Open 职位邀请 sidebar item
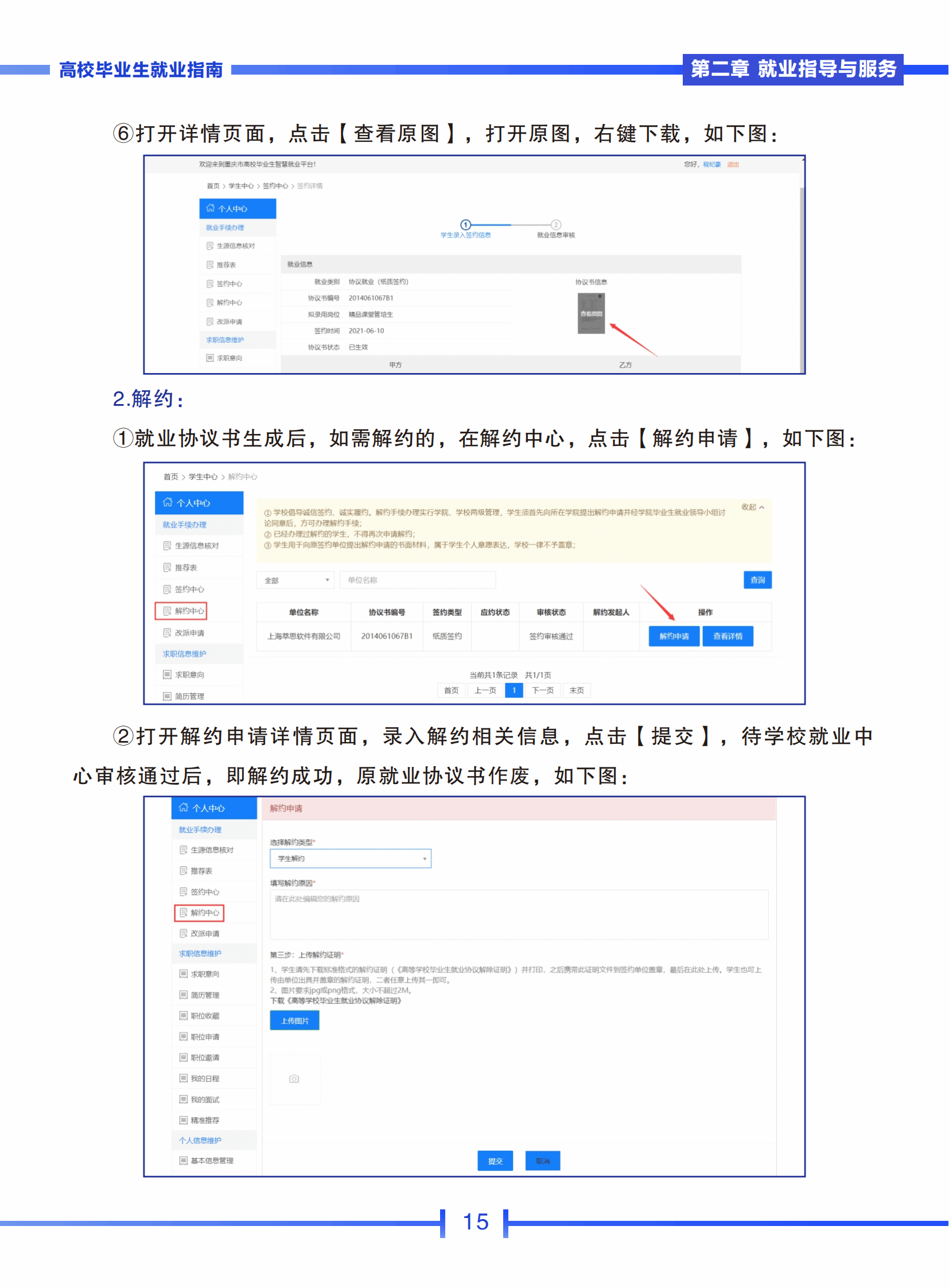Image resolution: width=949 pixels, height=1288 pixels. tap(204, 1057)
